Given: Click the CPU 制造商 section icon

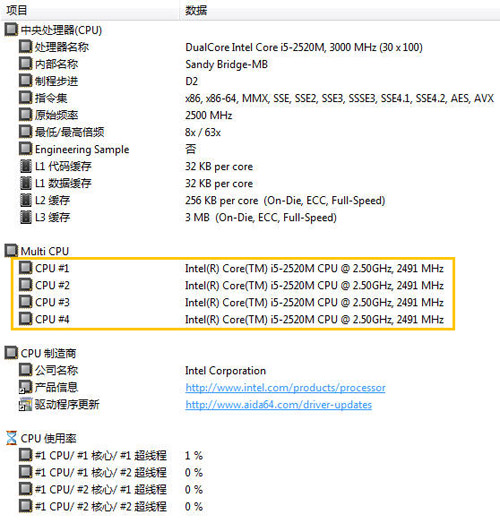Looking at the screenshot, I should coord(11,353).
